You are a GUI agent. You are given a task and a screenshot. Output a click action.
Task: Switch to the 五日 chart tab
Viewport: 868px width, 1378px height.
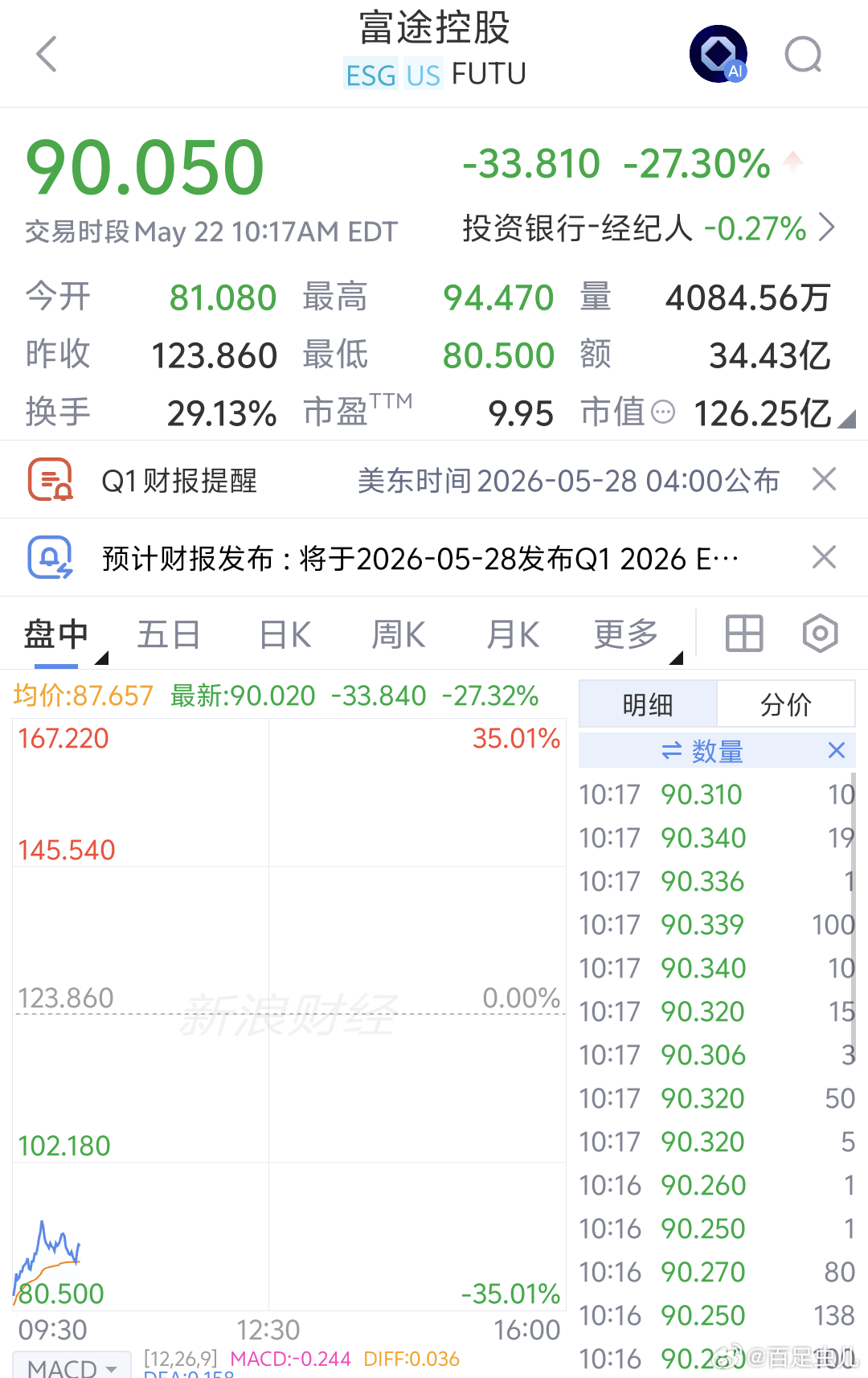[x=169, y=634]
